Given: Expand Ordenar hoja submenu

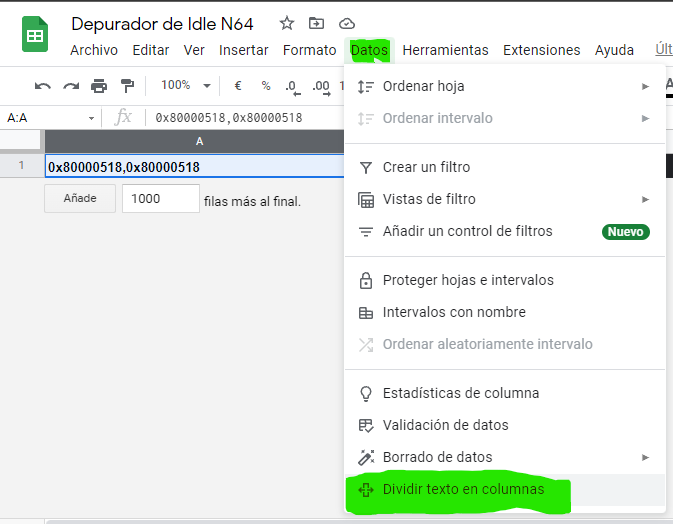Looking at the screenshot, I should tap(505, 86).
